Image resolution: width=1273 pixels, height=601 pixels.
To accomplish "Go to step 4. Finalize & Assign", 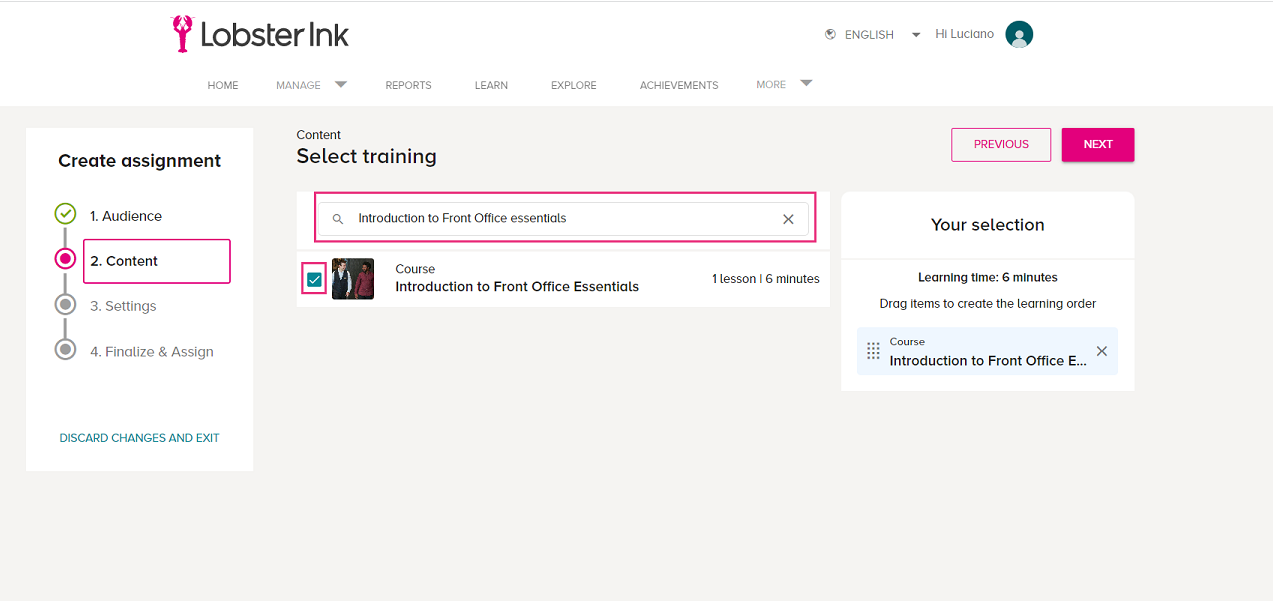I will pyautogui.click(x=152, y=352).
